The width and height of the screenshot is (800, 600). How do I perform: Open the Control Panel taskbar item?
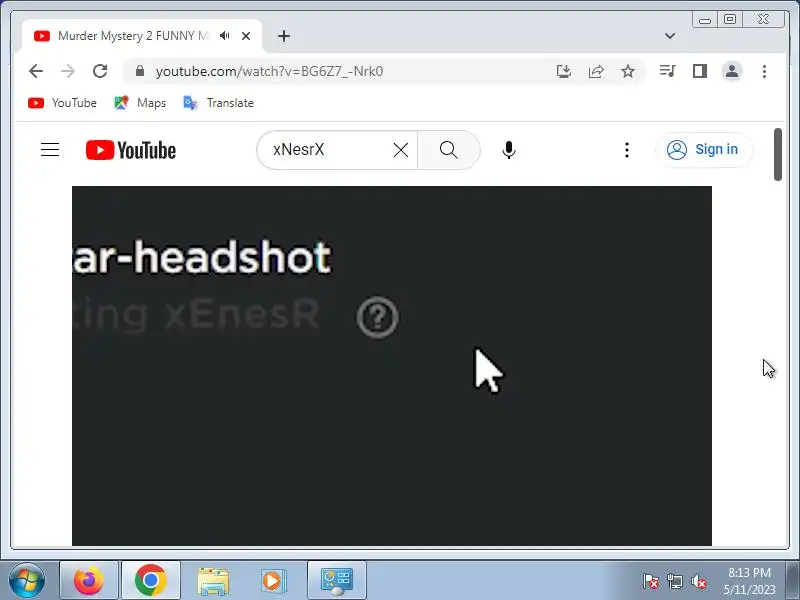pyautogui.click(x=337, y=581)
